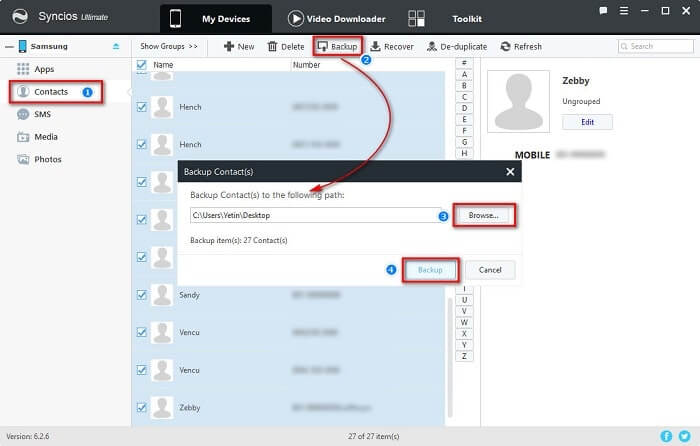
Task: Jump to # in alphabet index
Action: pos(464,63)
